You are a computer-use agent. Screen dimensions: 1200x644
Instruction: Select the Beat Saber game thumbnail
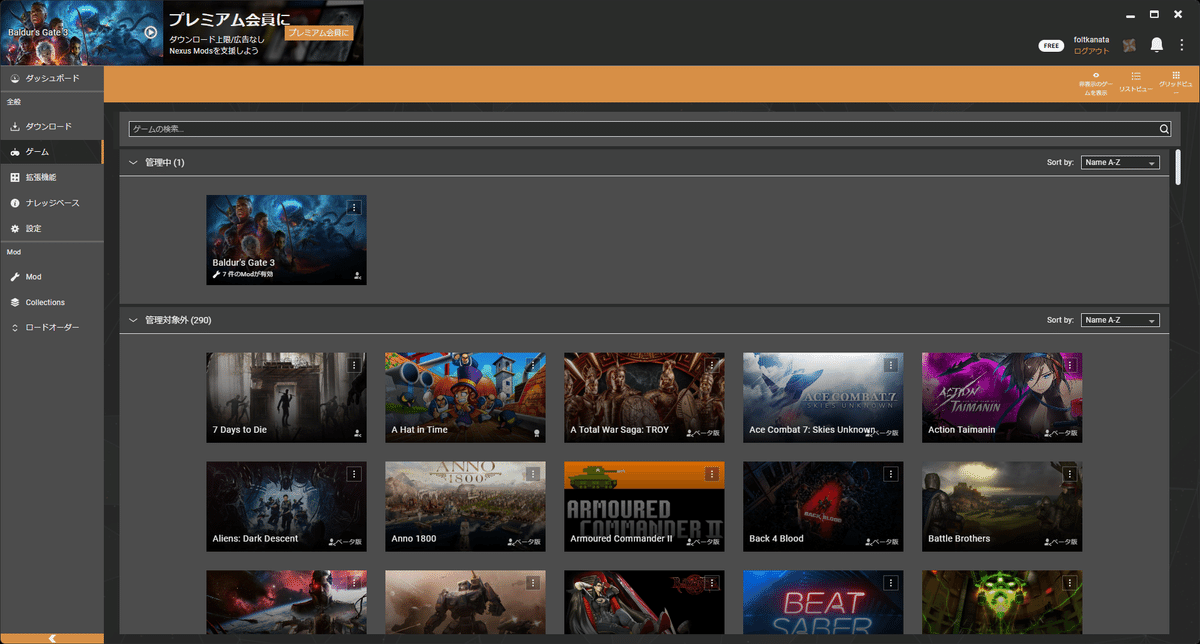[x=823, y=602]
